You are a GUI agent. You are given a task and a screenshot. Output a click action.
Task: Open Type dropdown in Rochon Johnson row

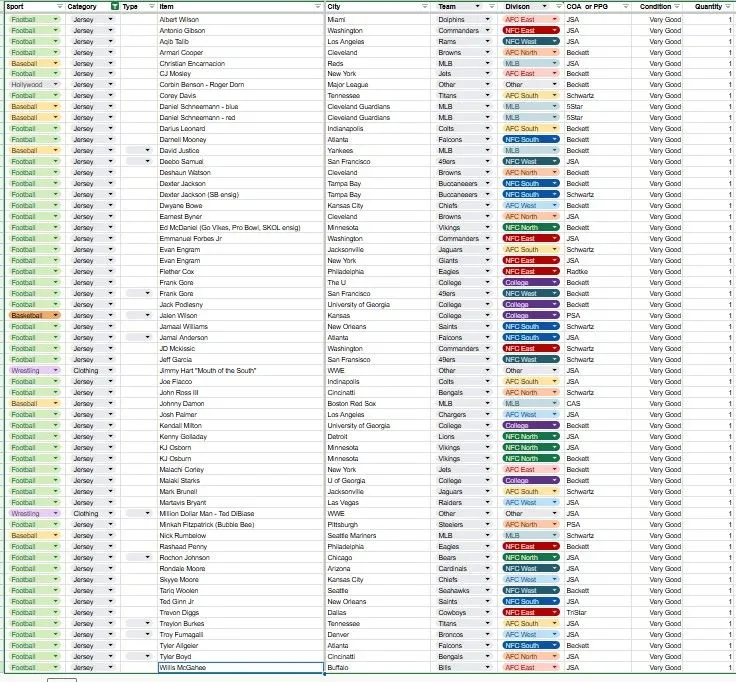tap(147, 557)
